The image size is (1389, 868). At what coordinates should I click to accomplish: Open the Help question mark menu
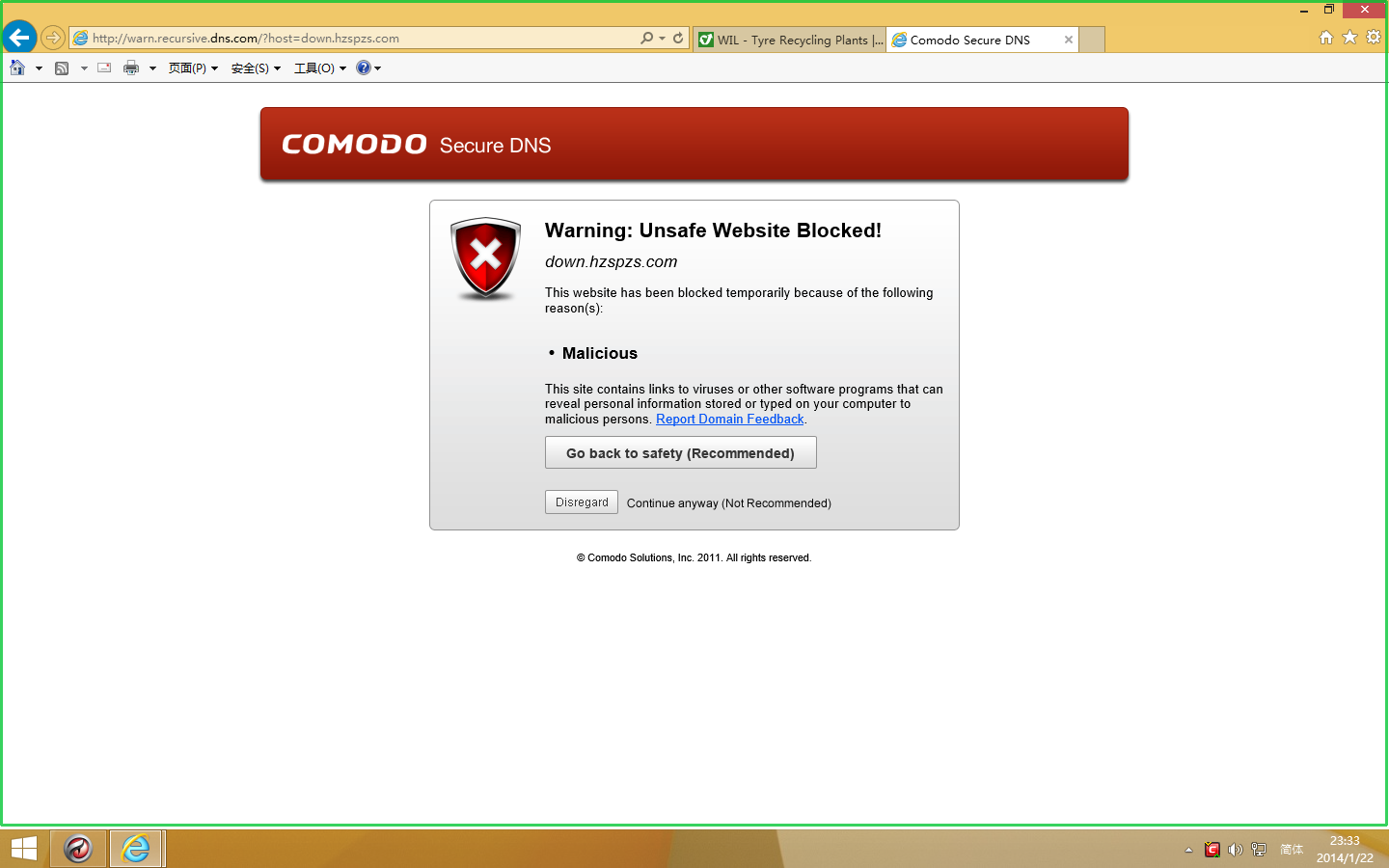click(368, 68)
